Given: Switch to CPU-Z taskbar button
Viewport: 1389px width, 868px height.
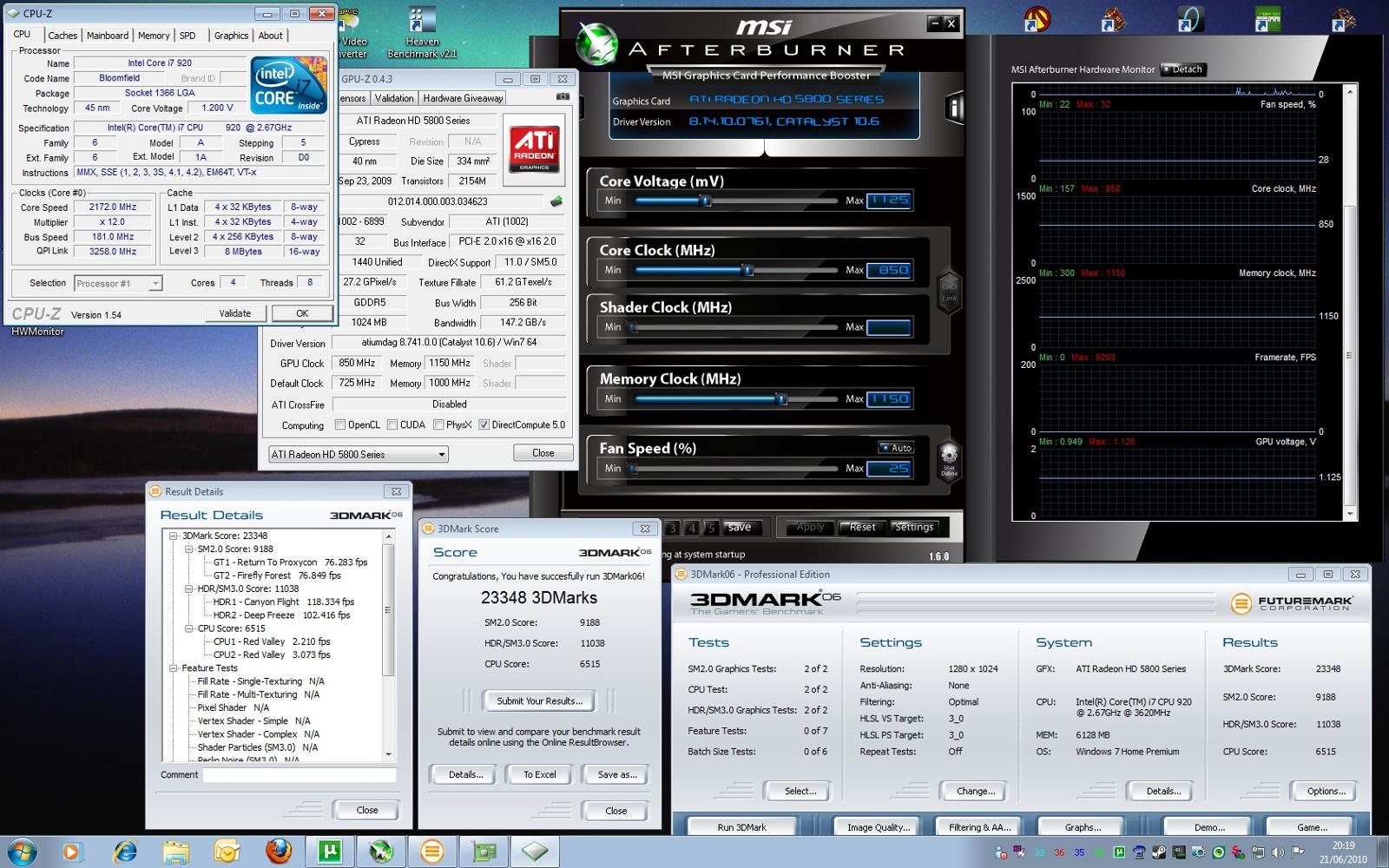Looking at the screenshot, I should [534, 852].
